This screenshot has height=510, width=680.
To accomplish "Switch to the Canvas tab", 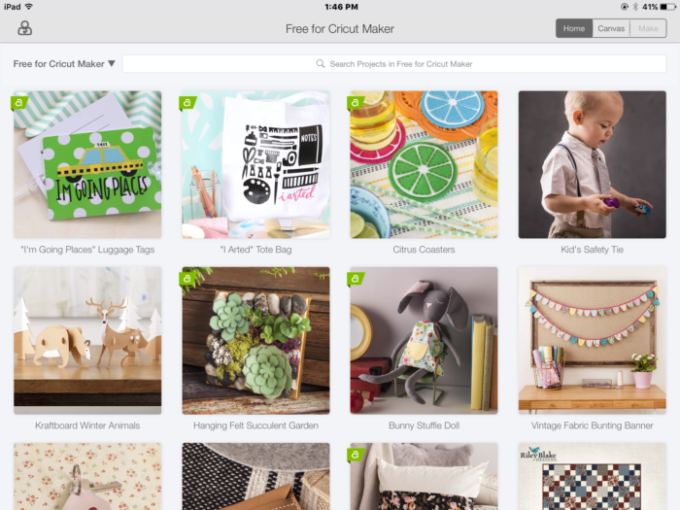I will tap(611, 29).
